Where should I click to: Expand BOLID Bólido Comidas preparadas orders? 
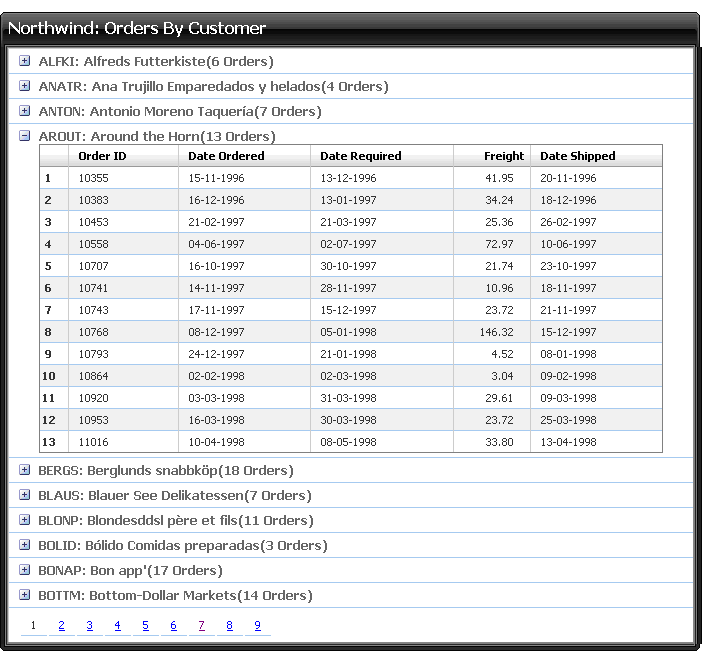(25, 545)
